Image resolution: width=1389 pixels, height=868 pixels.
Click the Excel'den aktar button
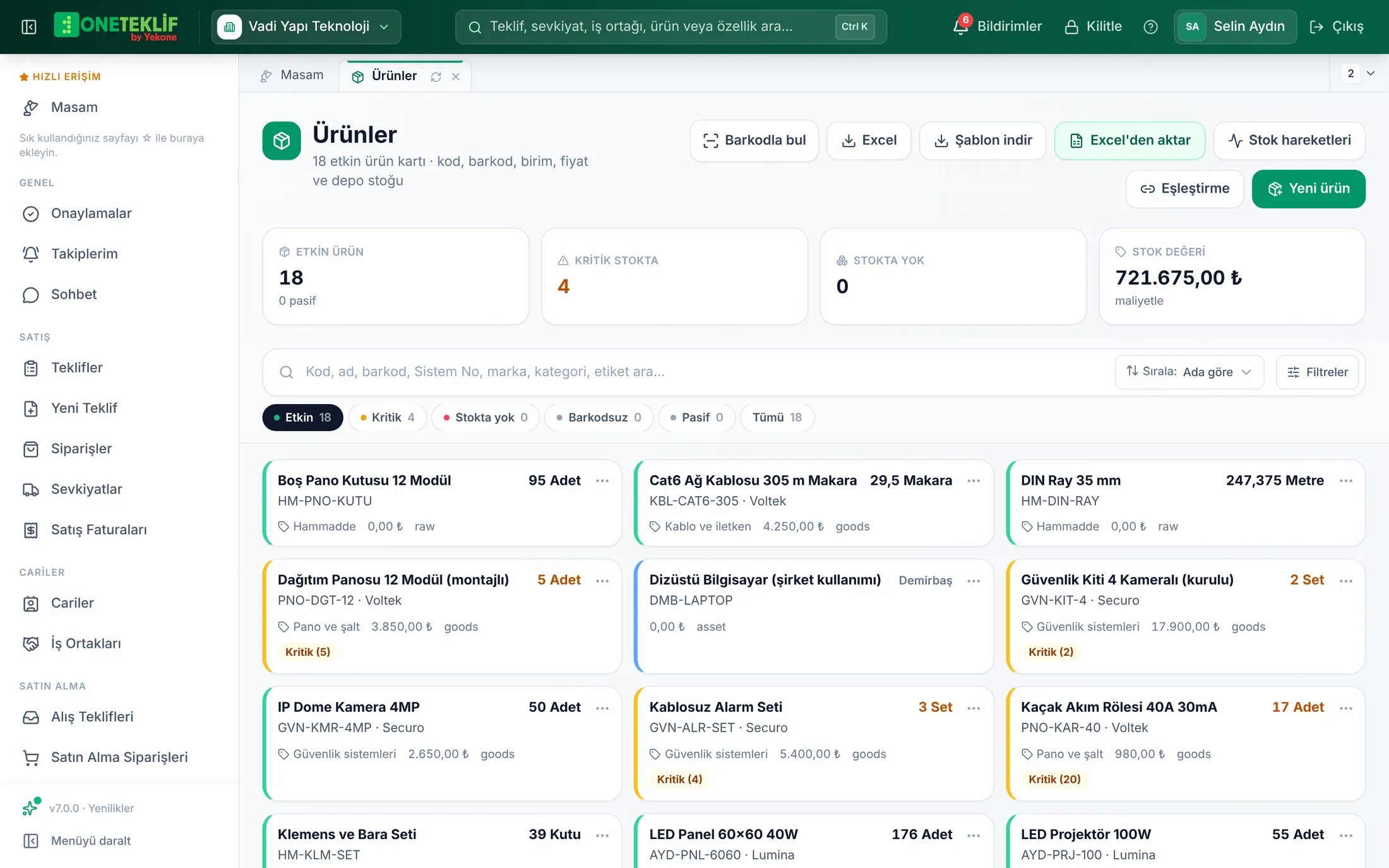click(1130, 140)
